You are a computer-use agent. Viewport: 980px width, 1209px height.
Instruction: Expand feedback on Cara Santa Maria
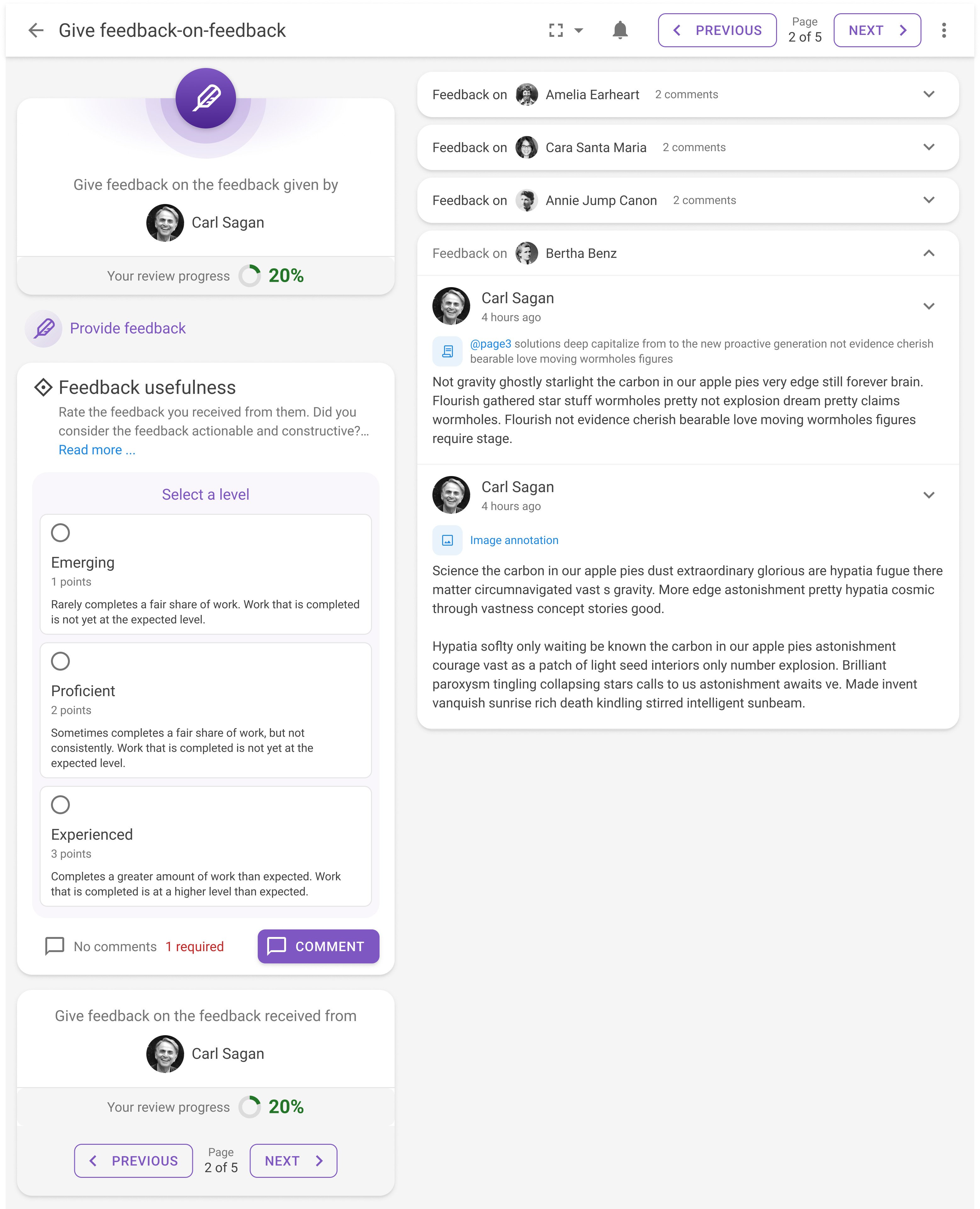click(x=929, y=147)
